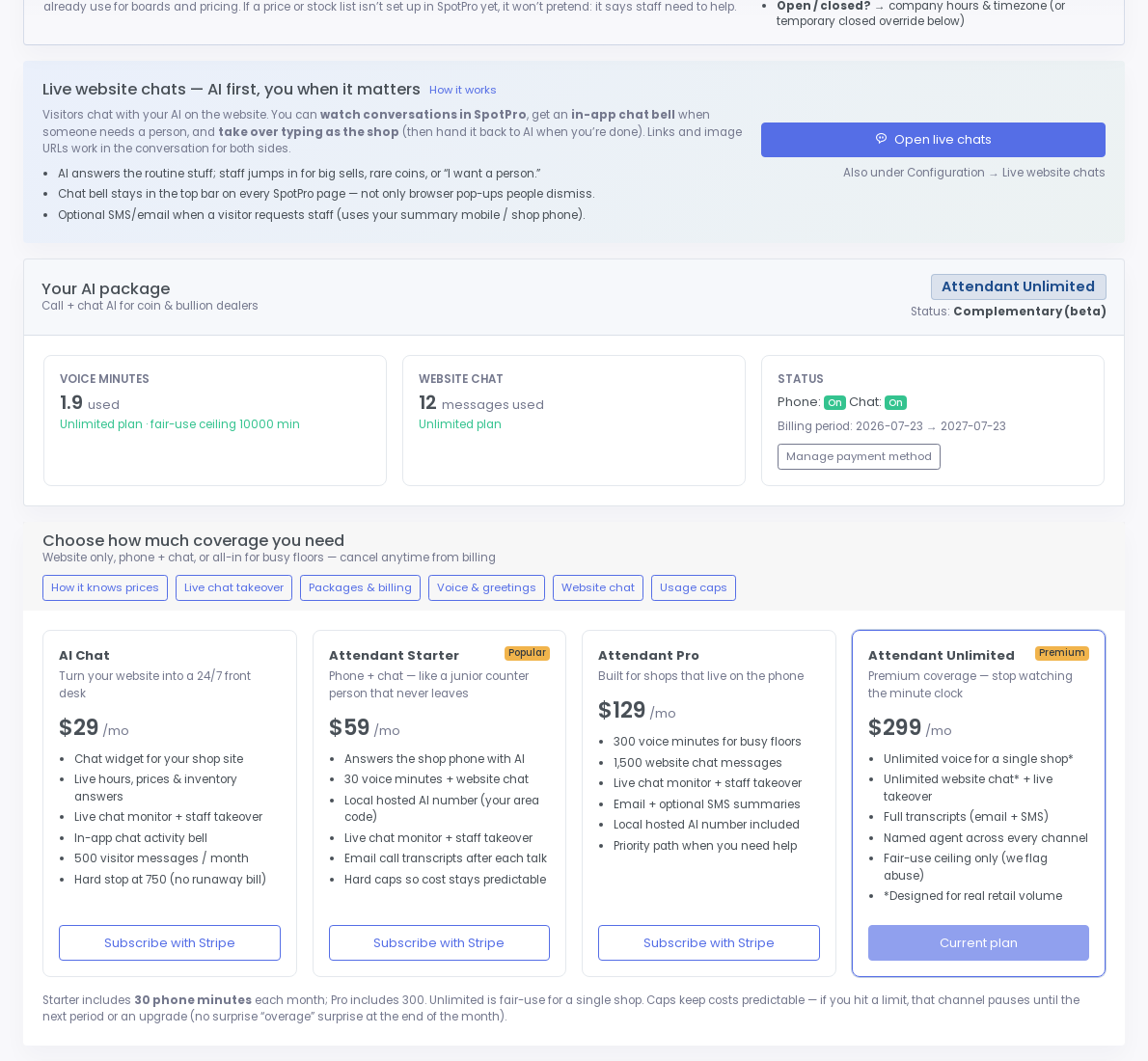Viewport: 1148px width, 1061px height.
Task: Click '*Designed for real retail volume' item
Action: tap(973, 896)
